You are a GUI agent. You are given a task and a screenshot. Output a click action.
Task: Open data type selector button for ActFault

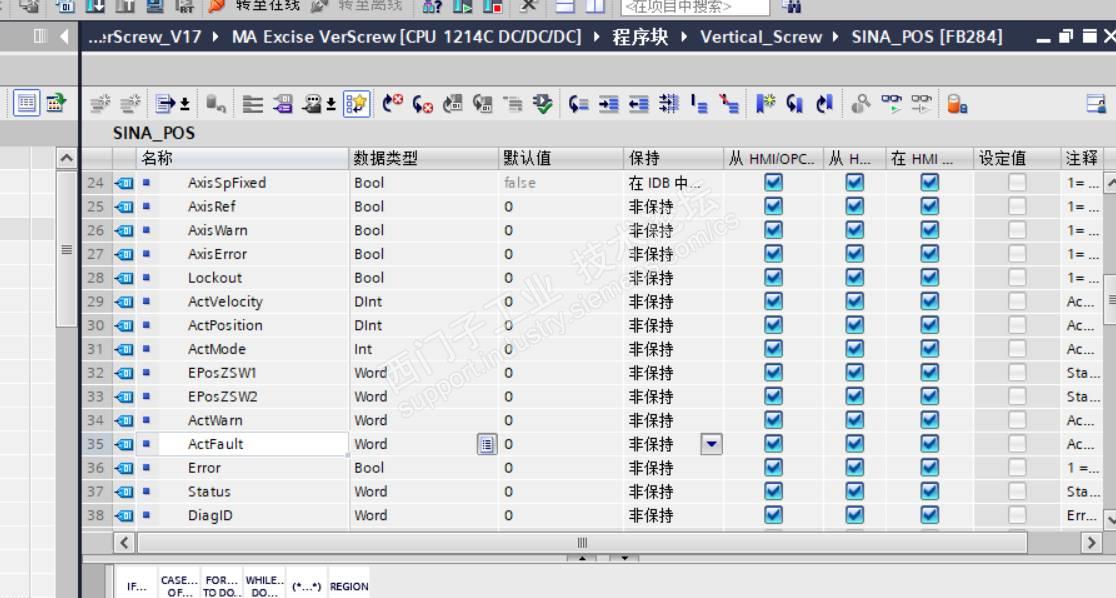[x=487, y=444]
